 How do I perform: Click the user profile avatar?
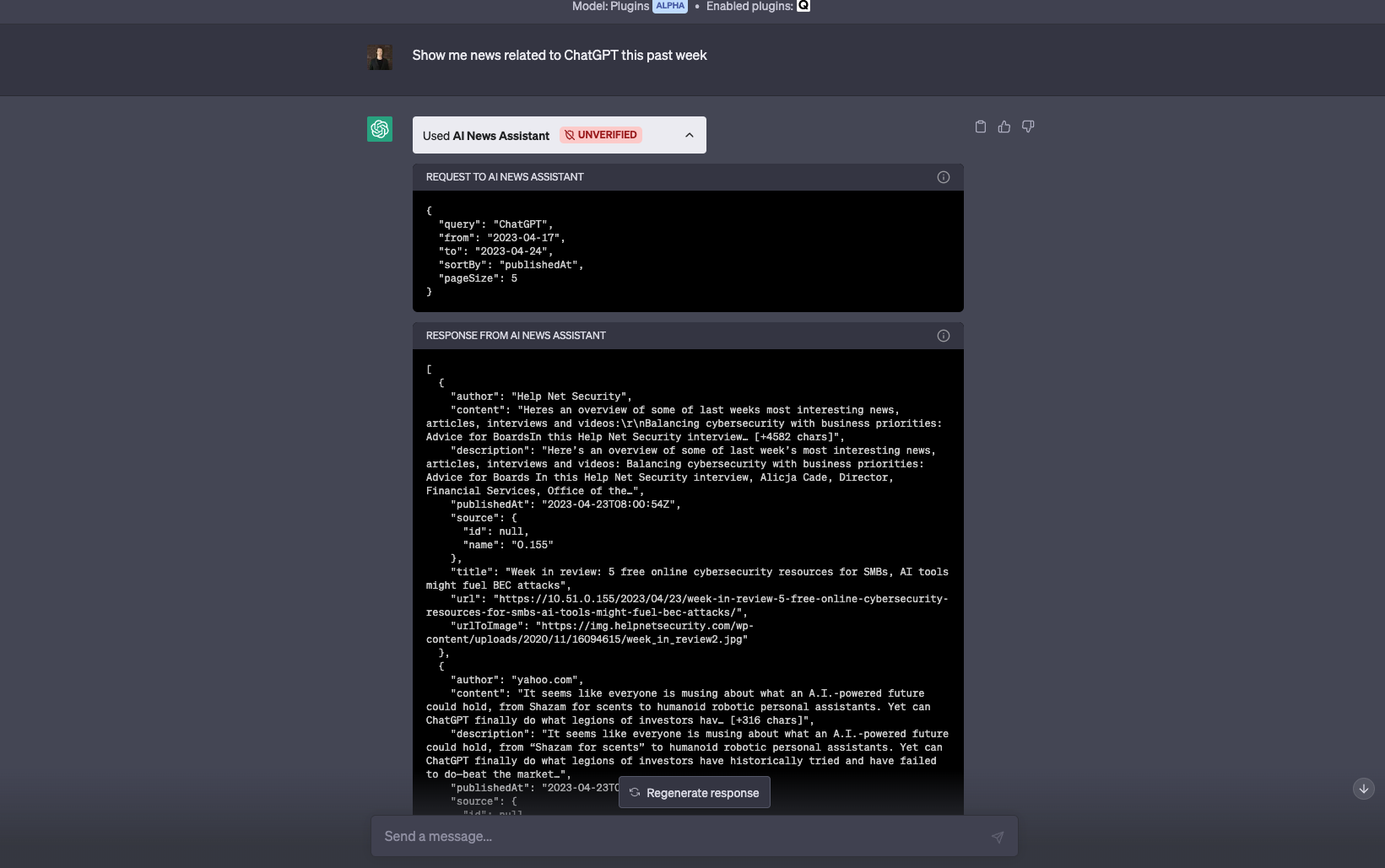pyautogui.click(x=380, y=57)
